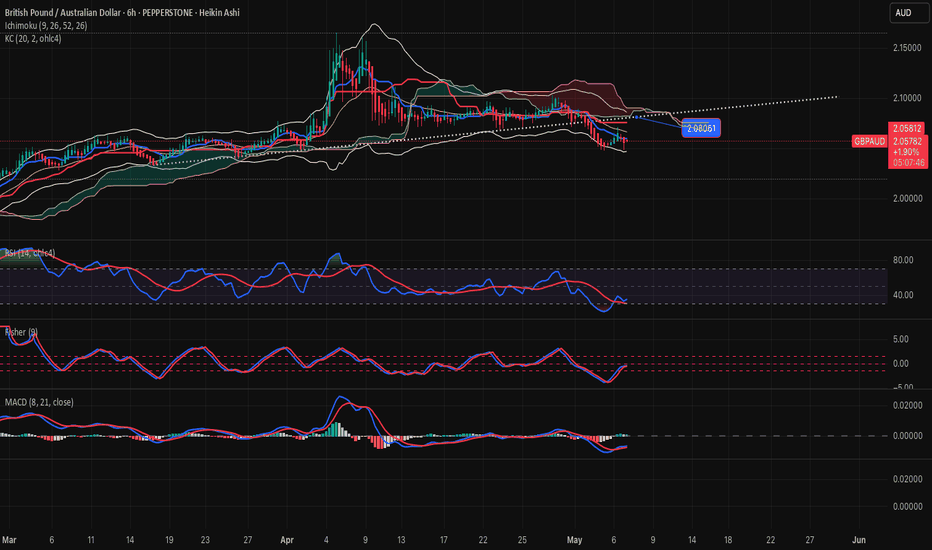932x550 pixels.
Task: Click the Jun label on the time axis
Action: pyautogui.click(x=858, y=540)
